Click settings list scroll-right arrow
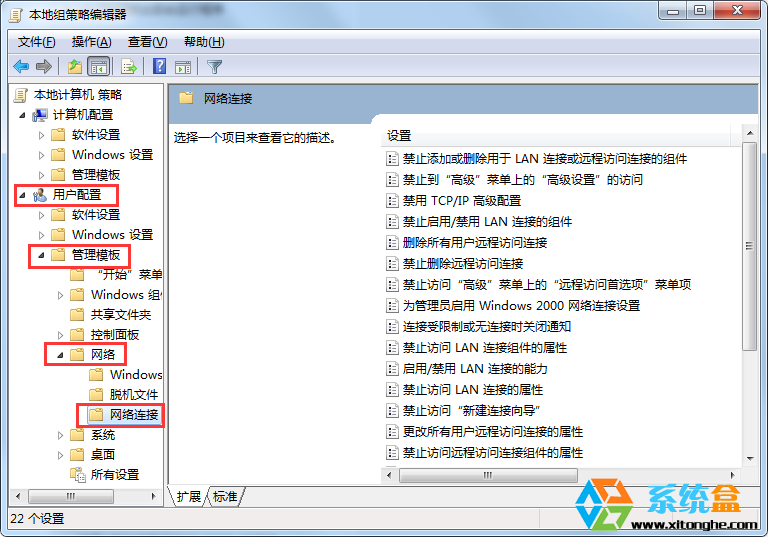768x537 pixels. pos(732,475)
